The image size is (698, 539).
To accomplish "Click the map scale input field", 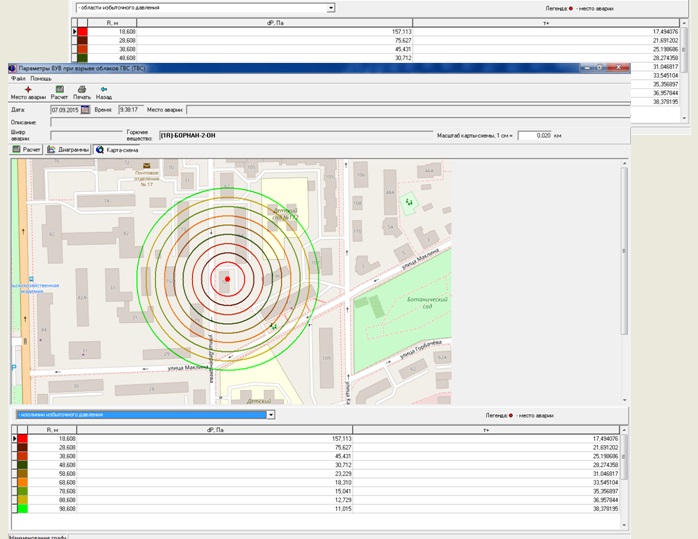I will tap(535, 135).
